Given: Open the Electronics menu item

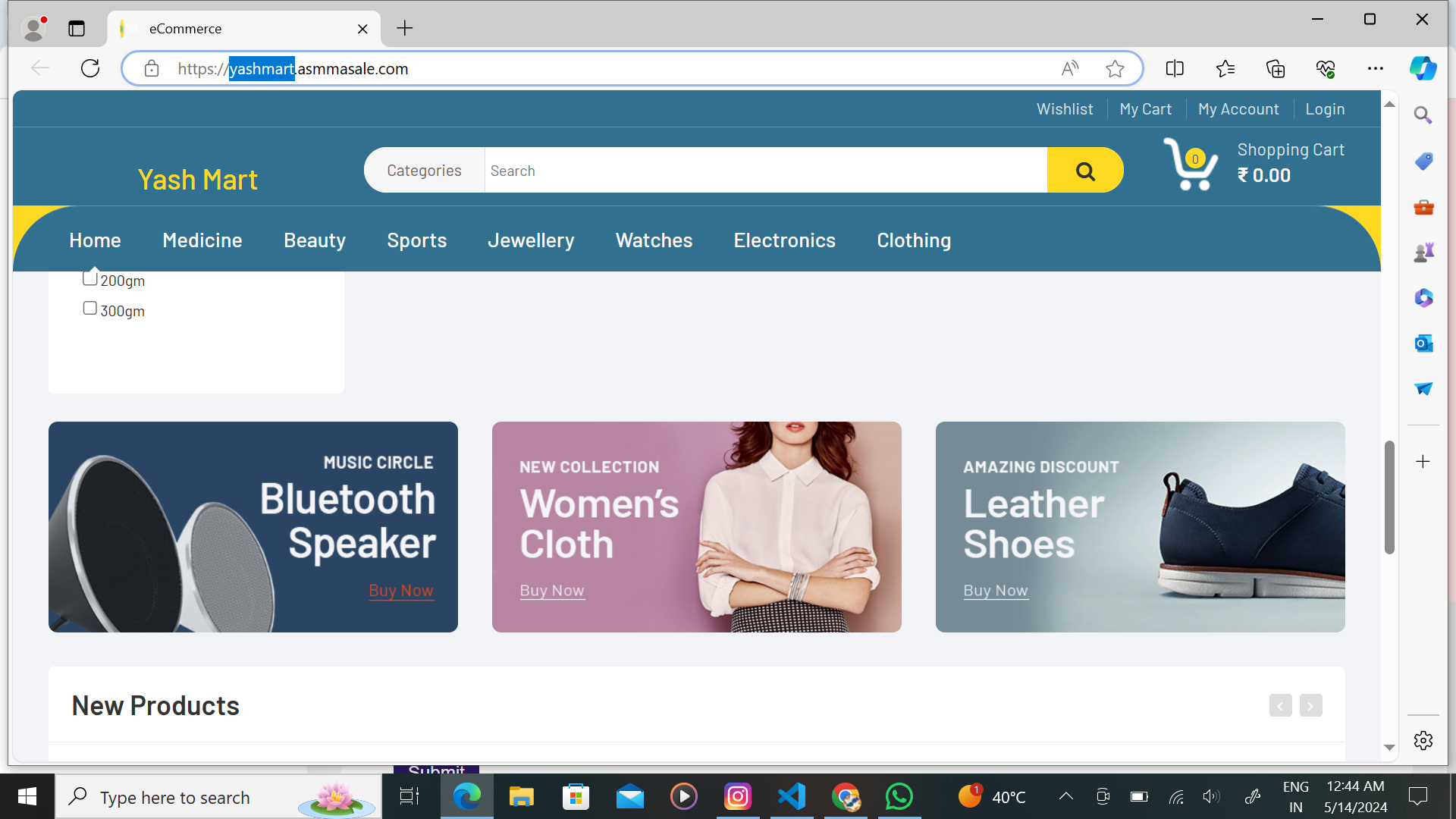Looking at the screenshot, I should click(784, 240).
